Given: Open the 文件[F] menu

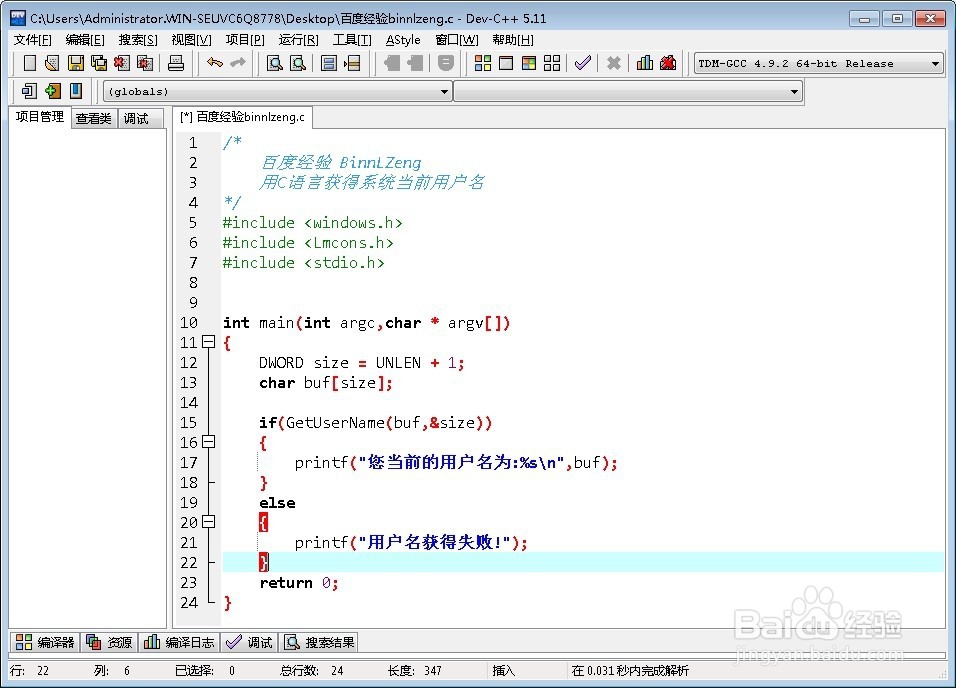Looking at the screenshot, I should coord(33,40).
